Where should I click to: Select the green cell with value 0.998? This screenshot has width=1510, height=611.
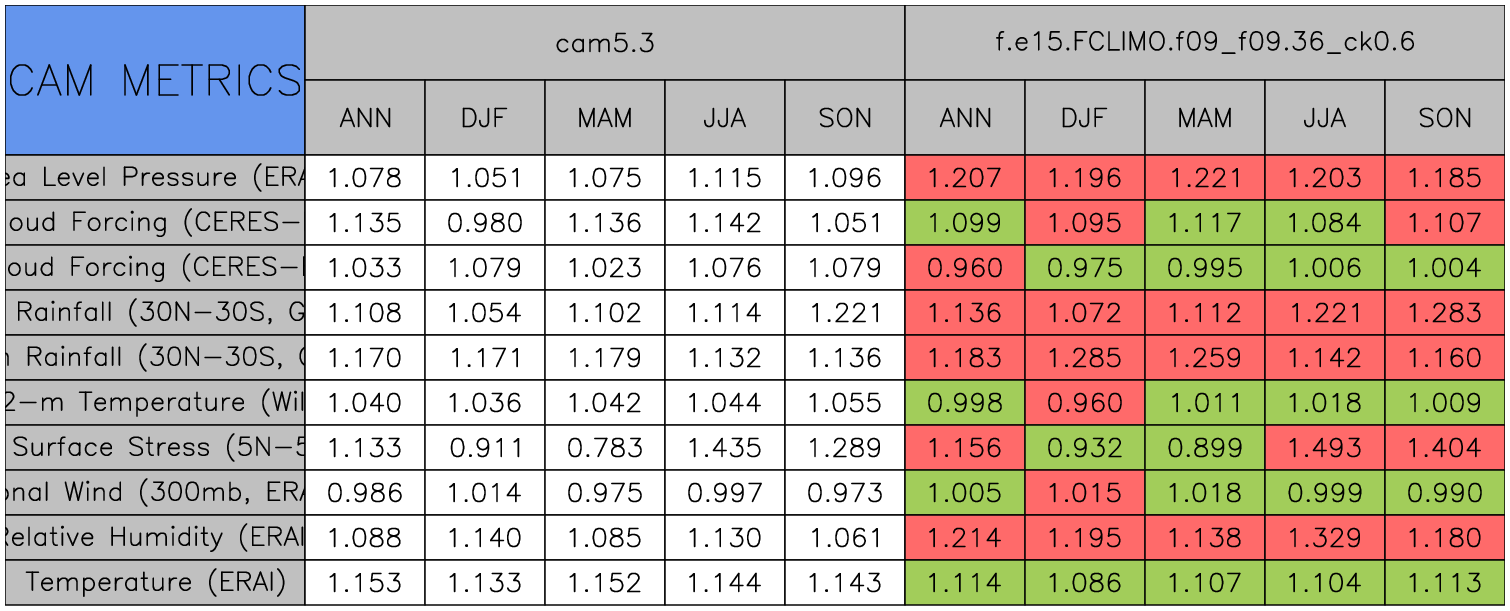coord(965,402)
